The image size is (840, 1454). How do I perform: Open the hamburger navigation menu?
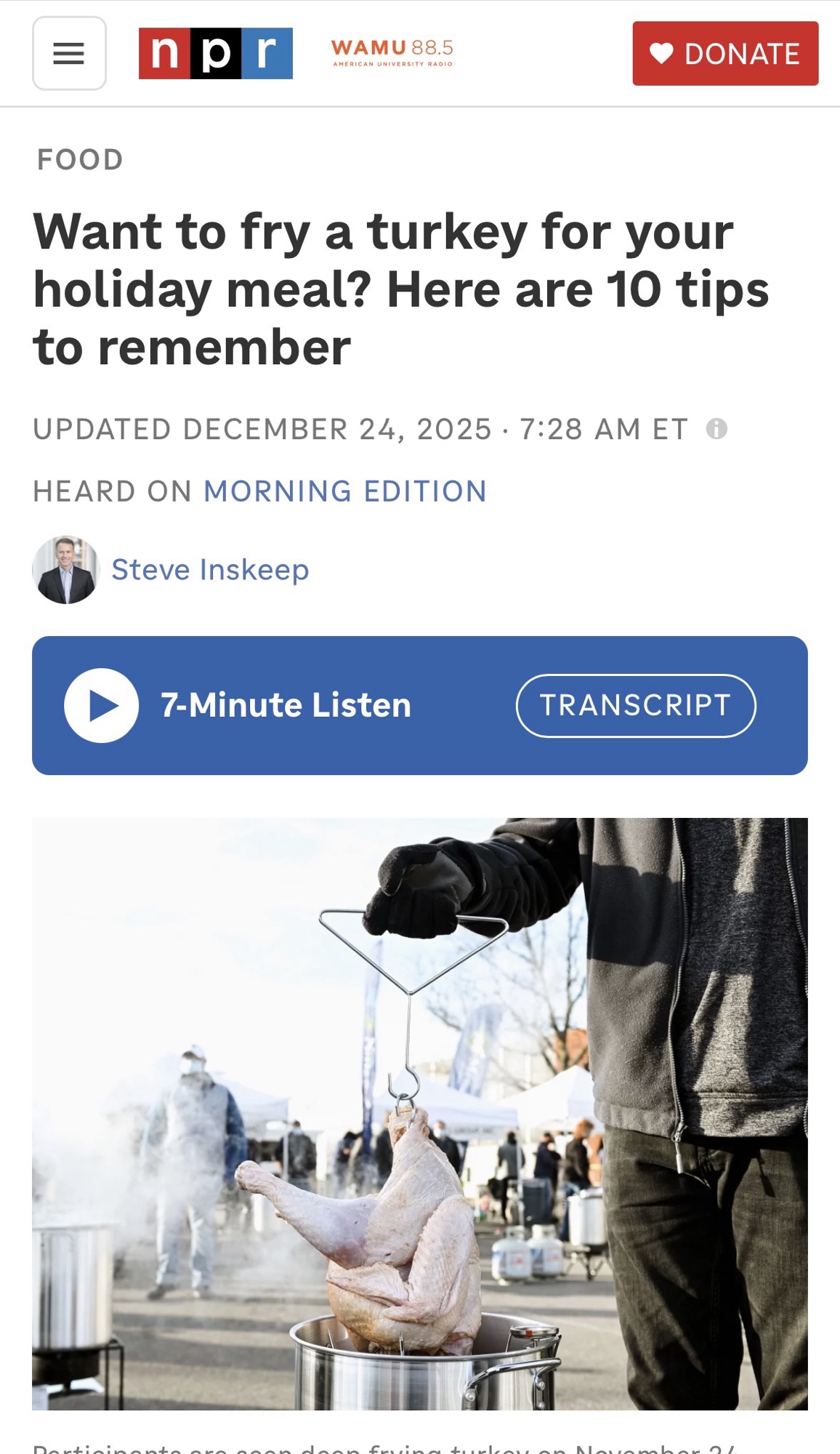pyautogui.click(x=69, y=53)
